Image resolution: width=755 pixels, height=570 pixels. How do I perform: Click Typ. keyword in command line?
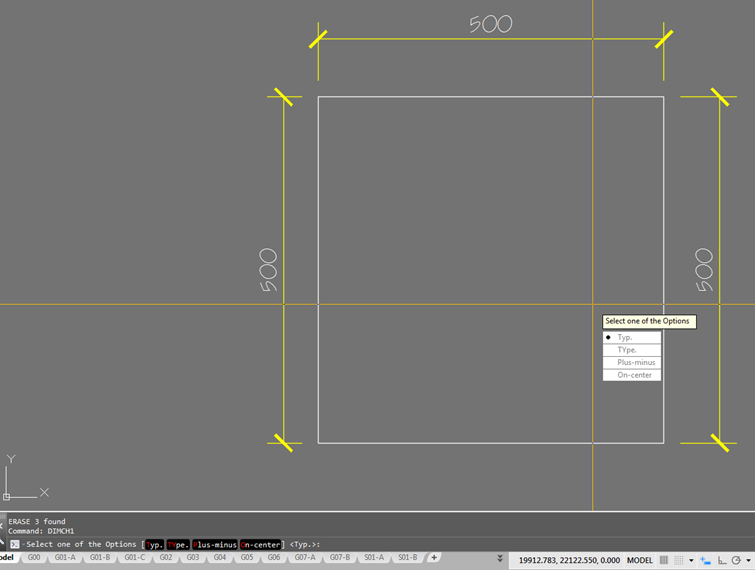[155, 544]
